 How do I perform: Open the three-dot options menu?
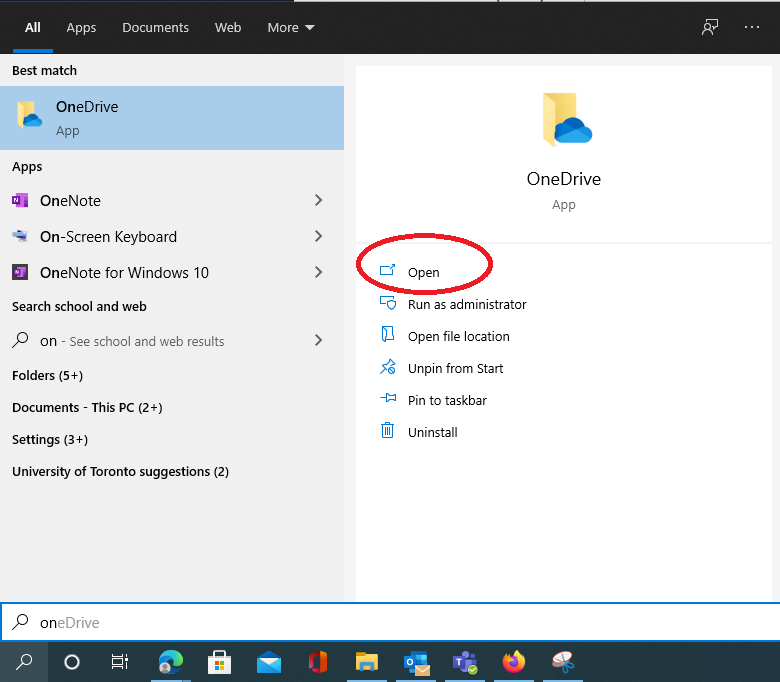point(752,27)
